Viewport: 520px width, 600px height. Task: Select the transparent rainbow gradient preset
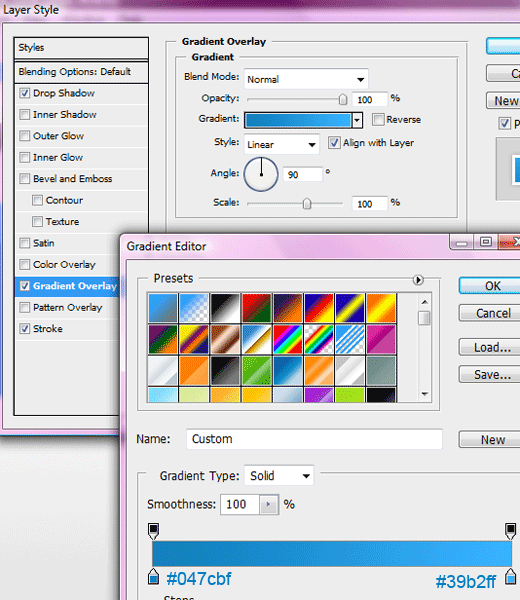pyautogui.click(x=319, y=339)
